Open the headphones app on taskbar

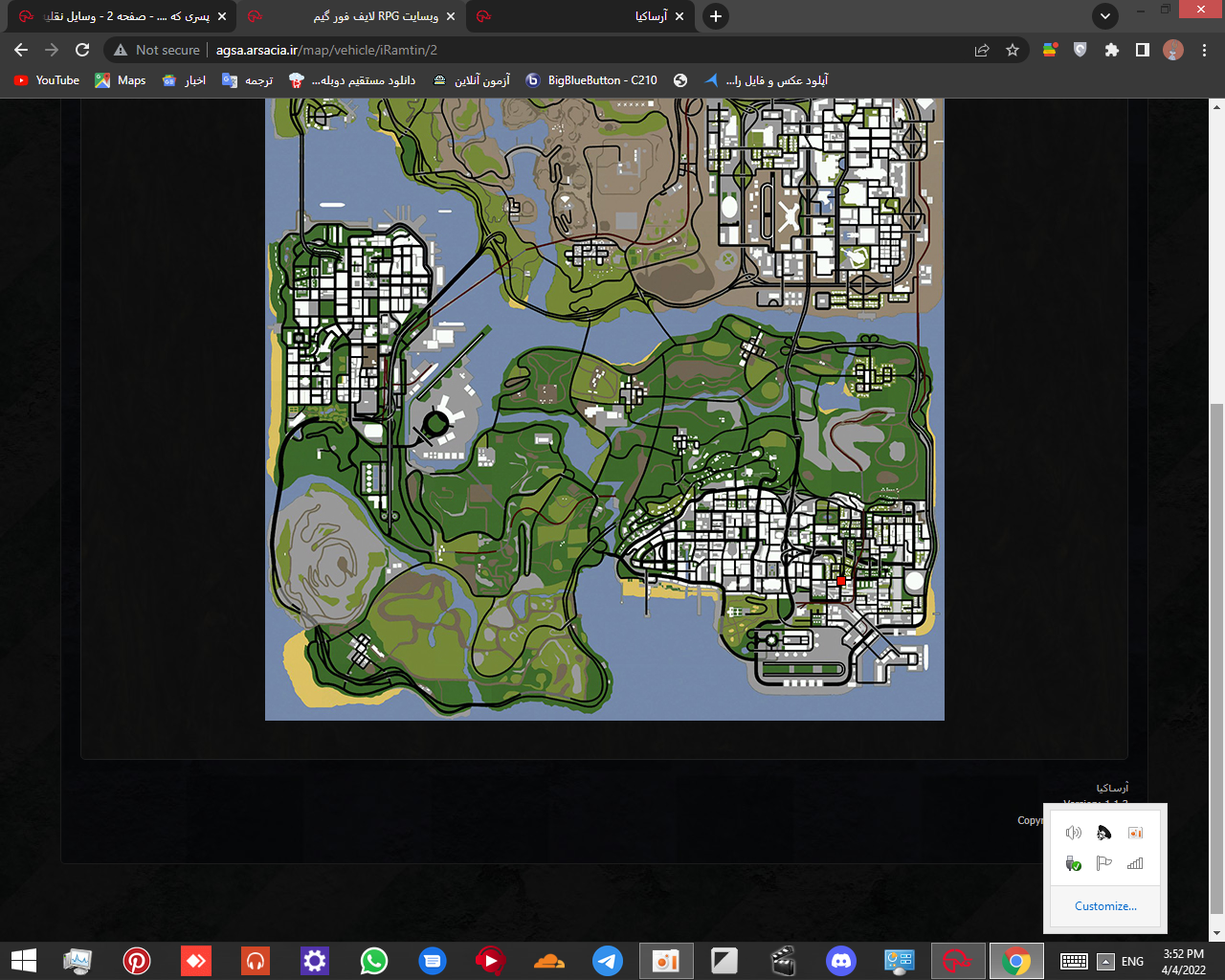tap(256, 961)
